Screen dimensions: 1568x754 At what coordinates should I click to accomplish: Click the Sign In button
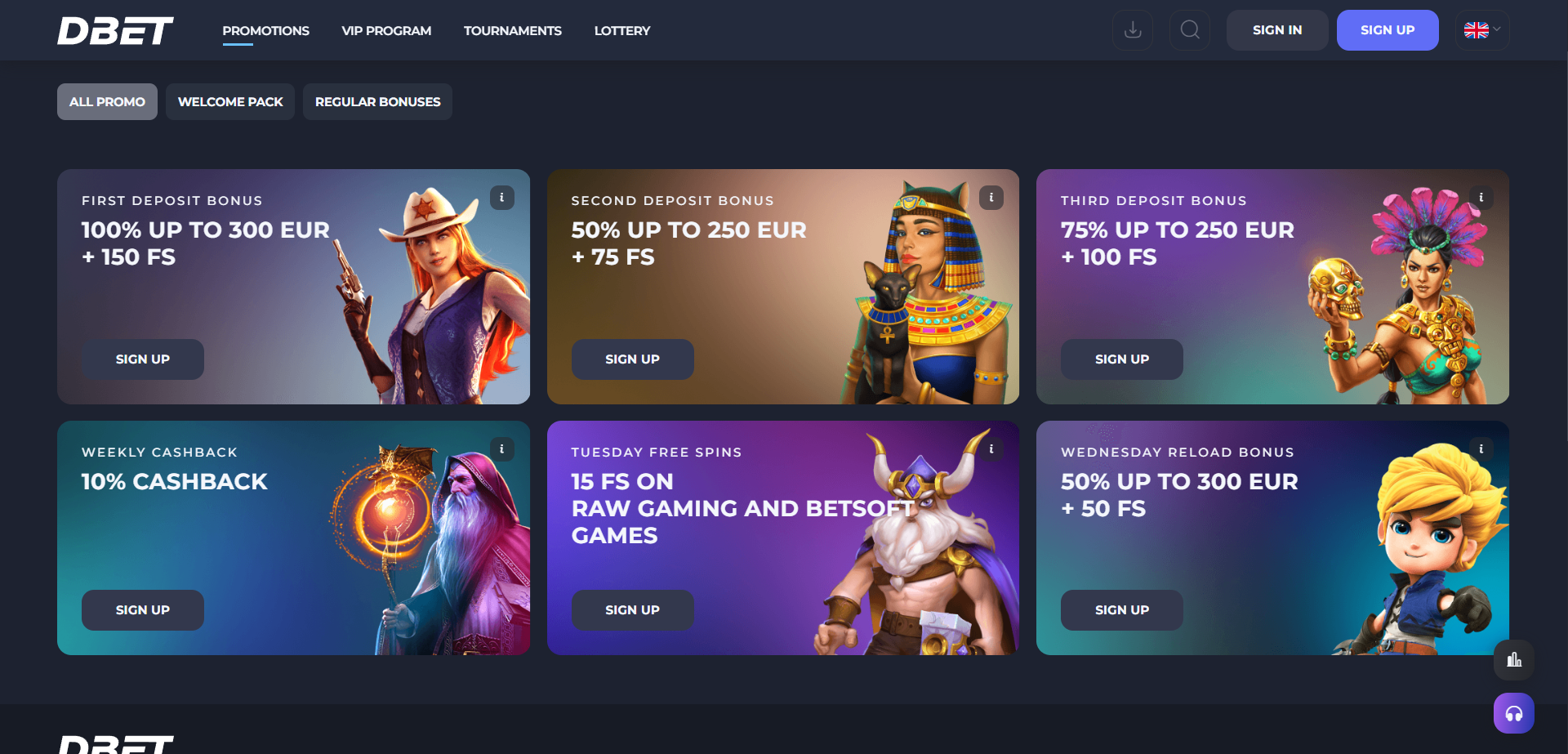click(1277, 30)
